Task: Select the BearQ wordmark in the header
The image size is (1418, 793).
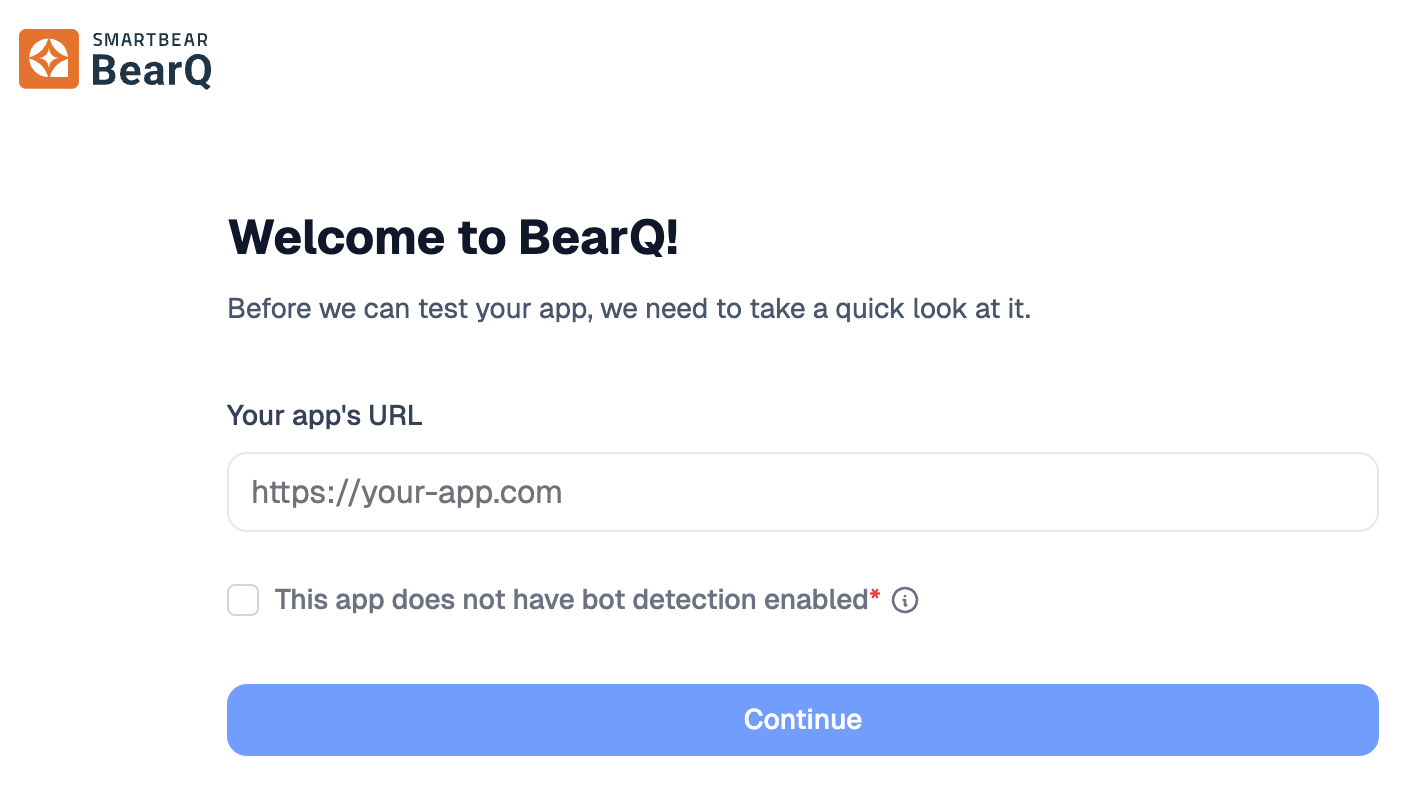Action: (x=151, y=71)
